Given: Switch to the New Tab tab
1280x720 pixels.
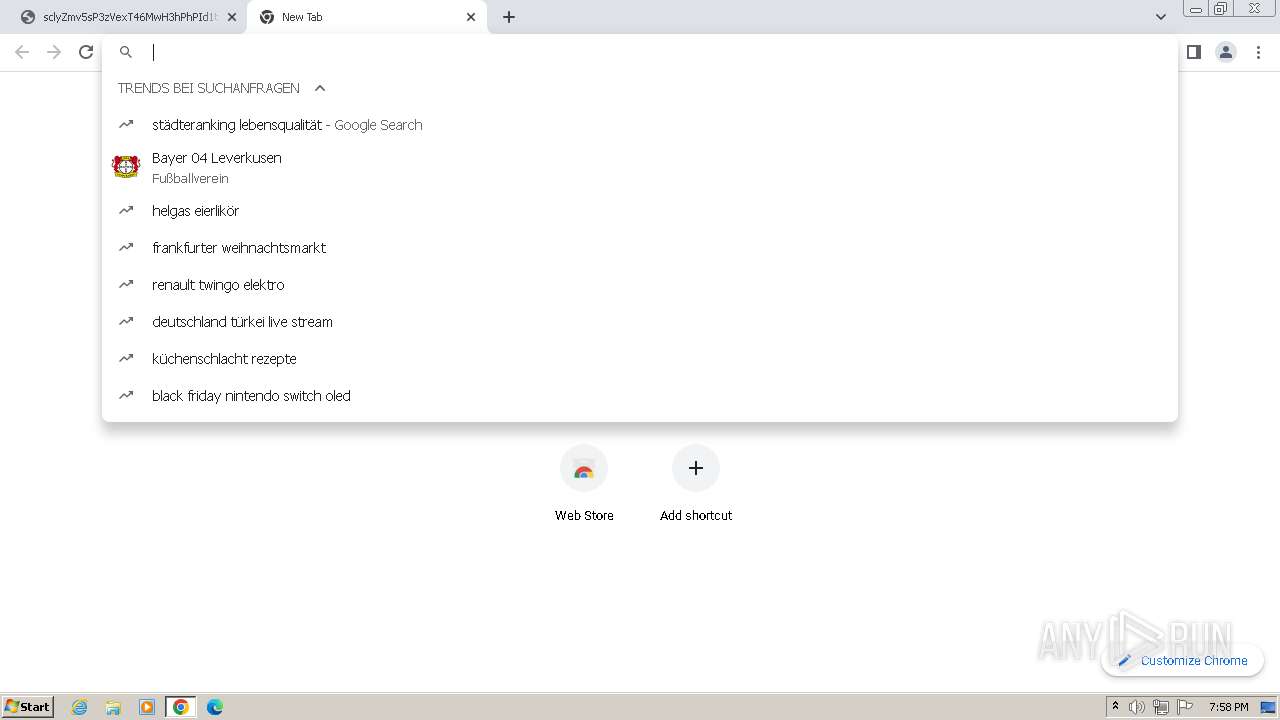Looking at the screenshot, I should point(367,17).
